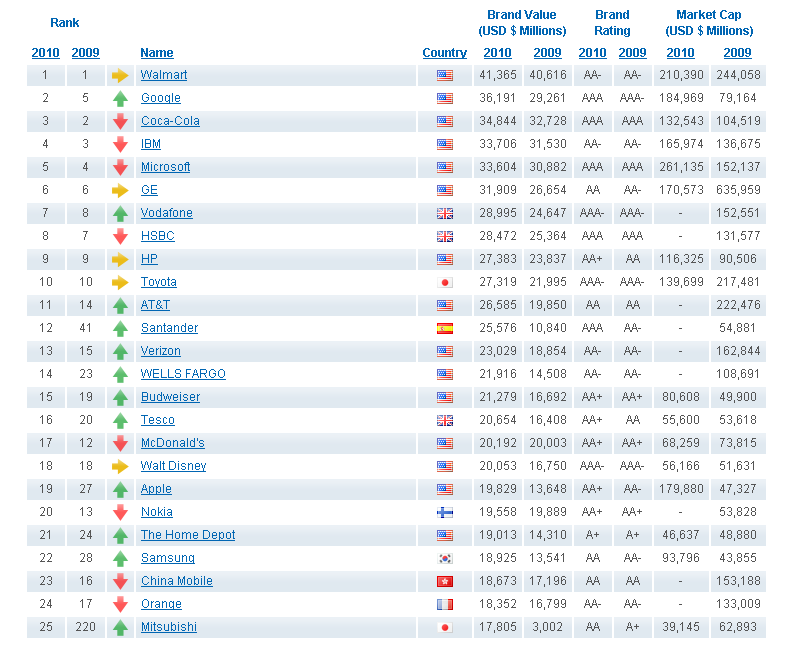
Task: Click the Hong Kong flag beside China Mobile
Action: (444, 581)
